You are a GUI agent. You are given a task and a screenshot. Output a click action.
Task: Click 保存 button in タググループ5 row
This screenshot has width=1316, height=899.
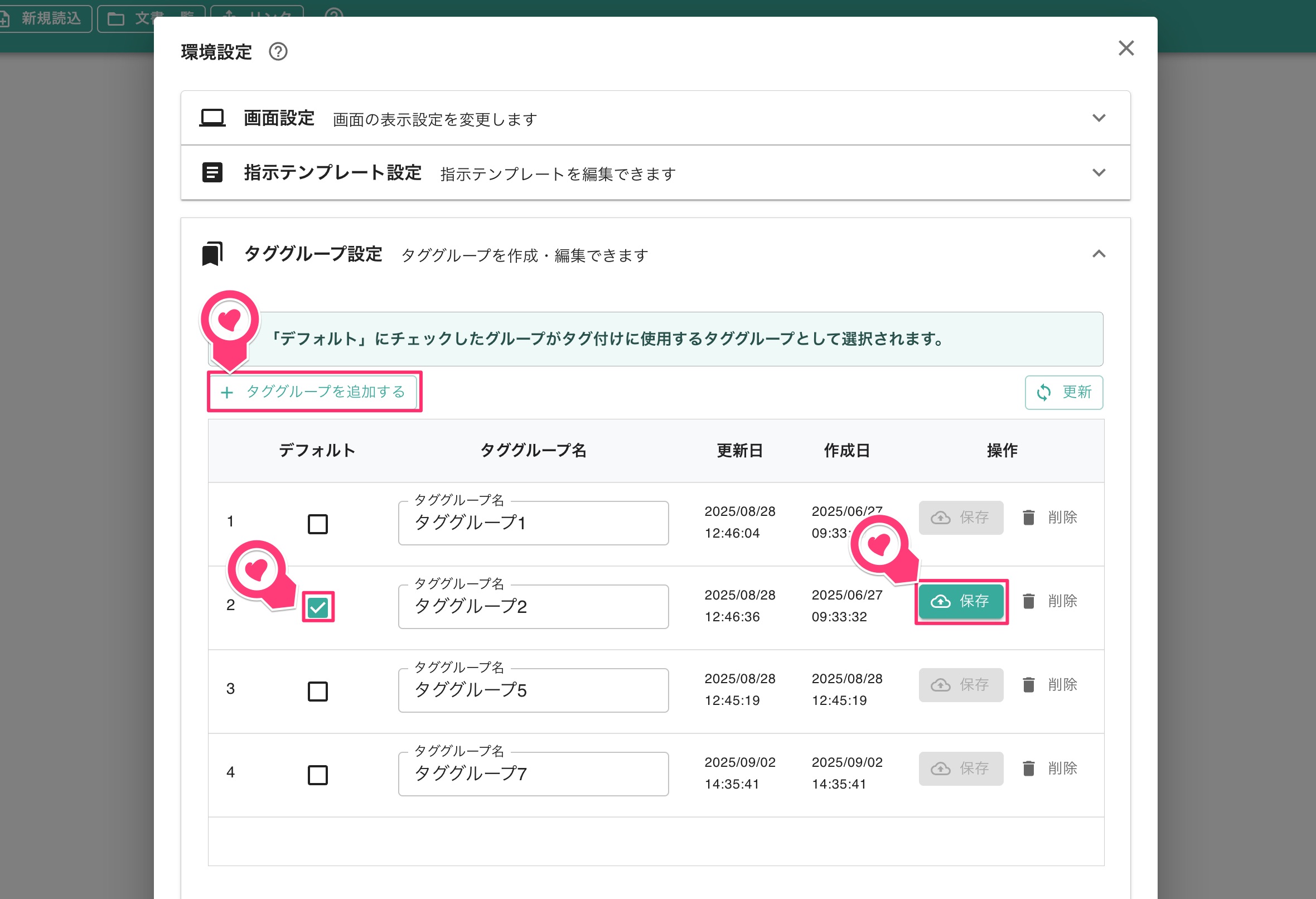961,685
